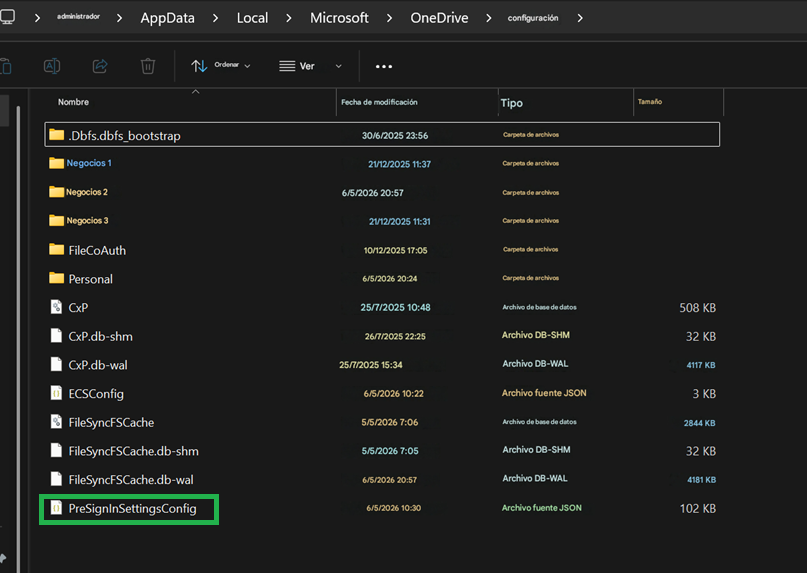Click the FileSyncFSCache database file icon
The height and width of the screenshot is (573, 807).
56,422
